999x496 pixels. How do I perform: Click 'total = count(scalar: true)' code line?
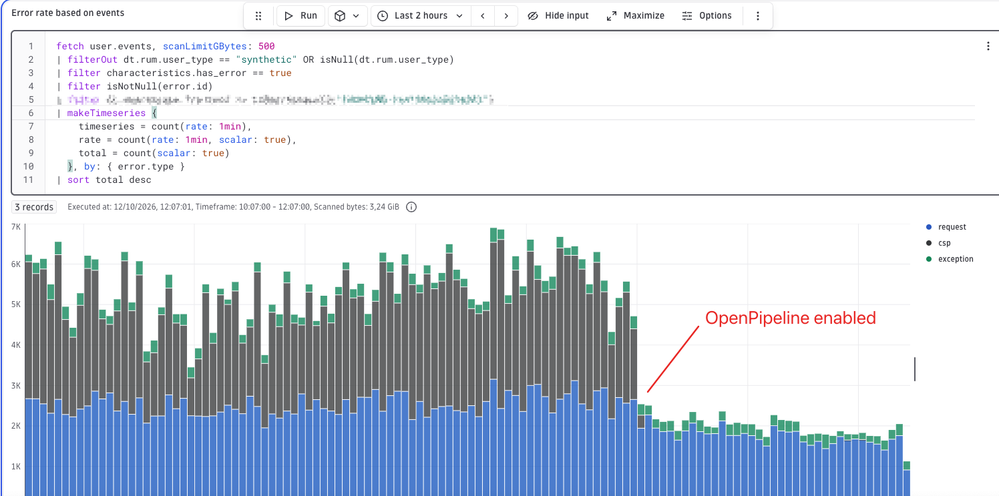[154, 153]
